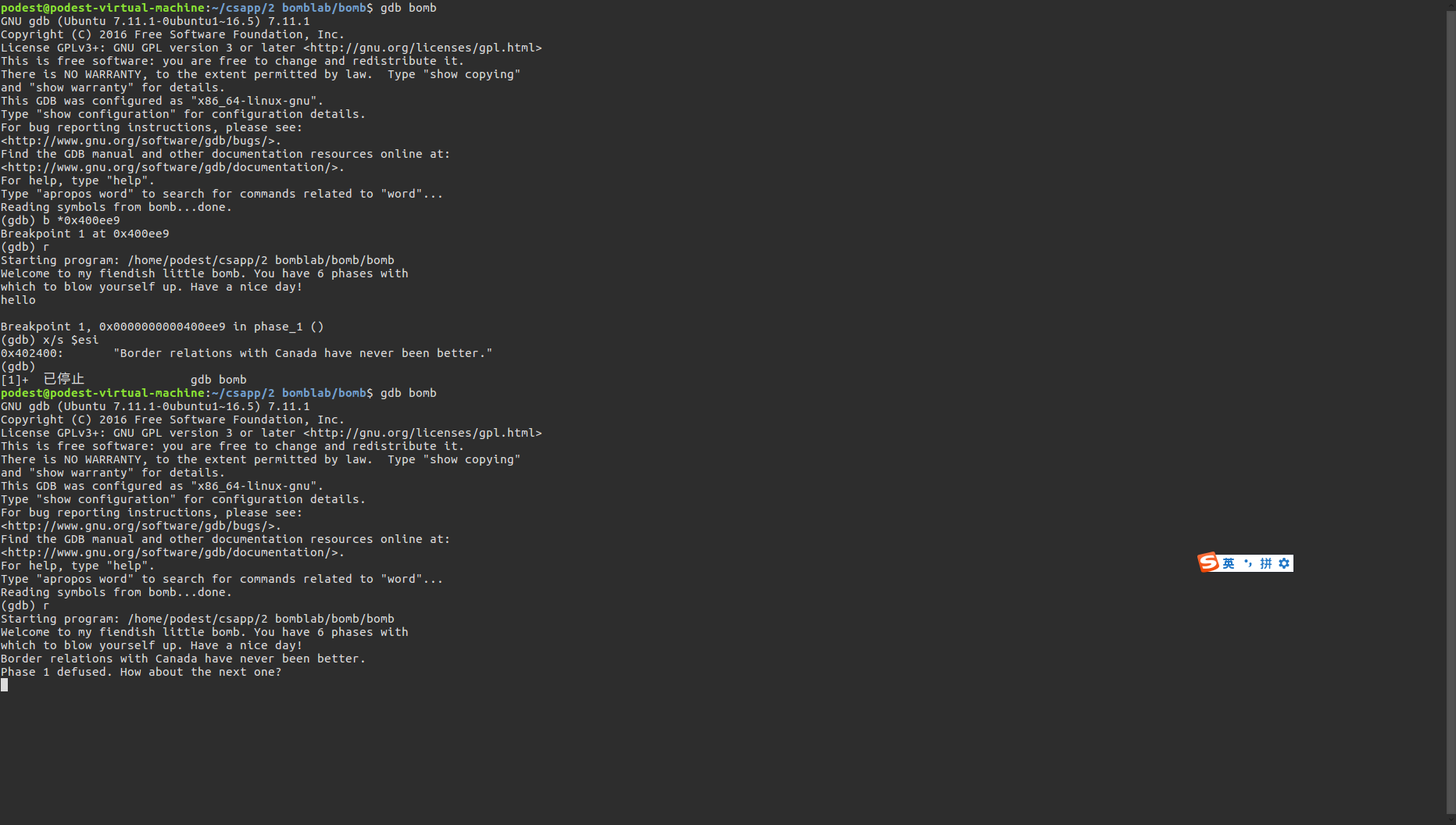Select the '0x402400:' memory address text
This screenshot has height=825, width=1456.
32,353
